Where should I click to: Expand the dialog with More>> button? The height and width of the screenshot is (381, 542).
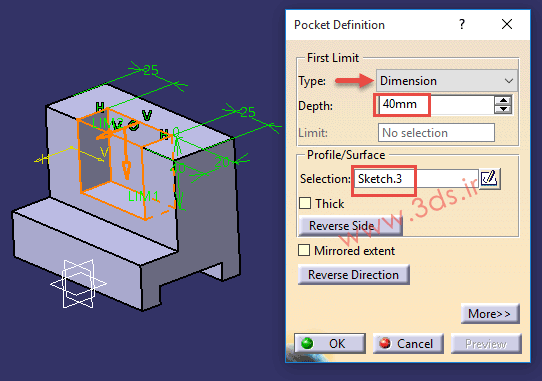(x=490, y=314)
